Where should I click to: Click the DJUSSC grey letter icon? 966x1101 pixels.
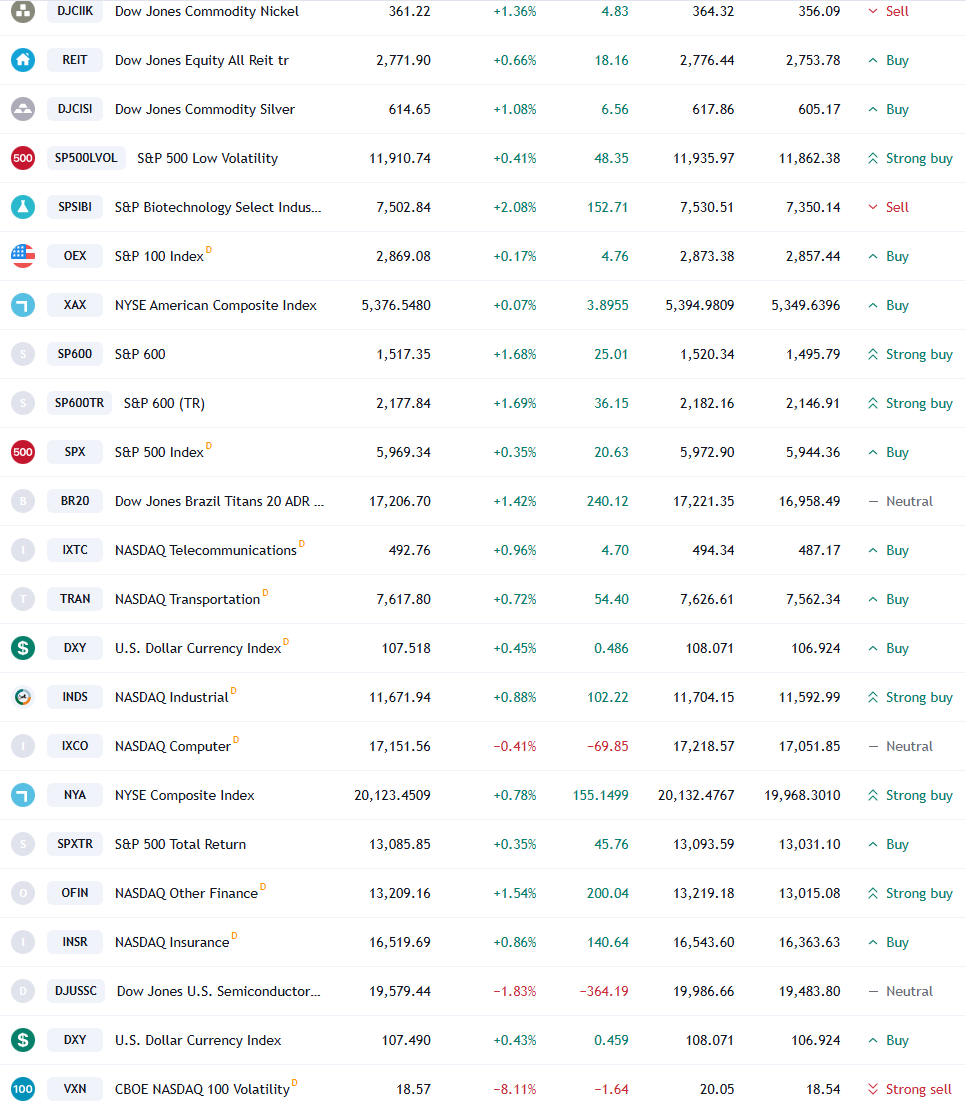coord(23,991)
